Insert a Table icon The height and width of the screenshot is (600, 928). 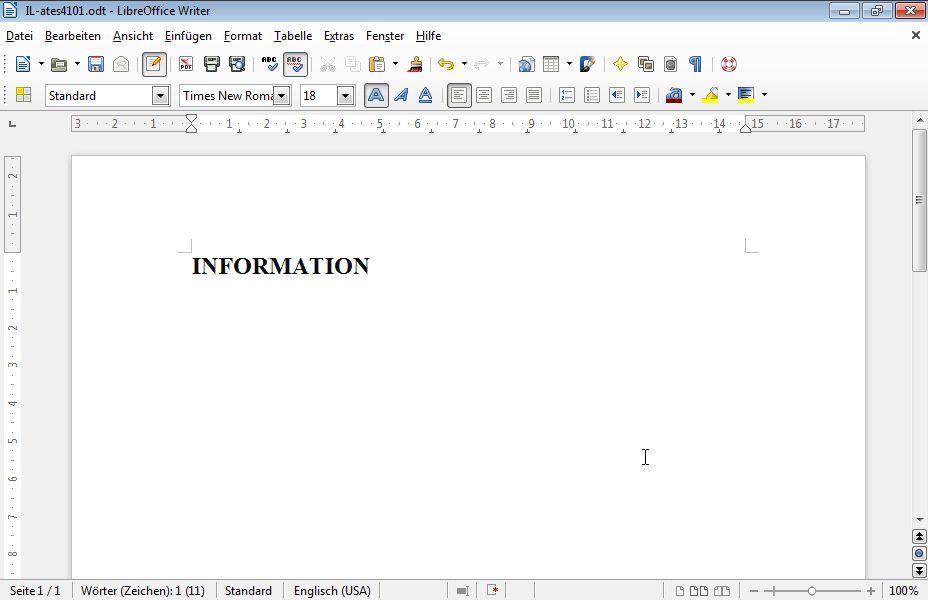pos(551,64)
